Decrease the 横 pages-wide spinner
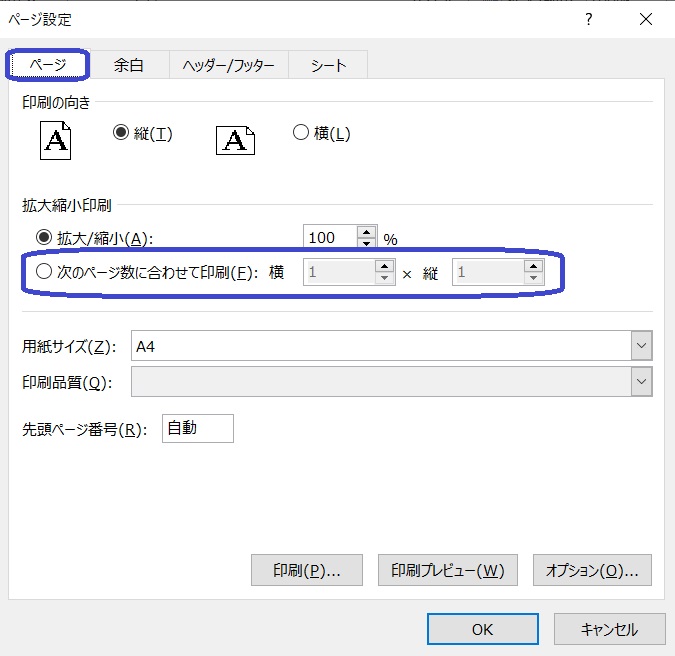The height and width of the screenshot is (656, 675). (384, 278)
